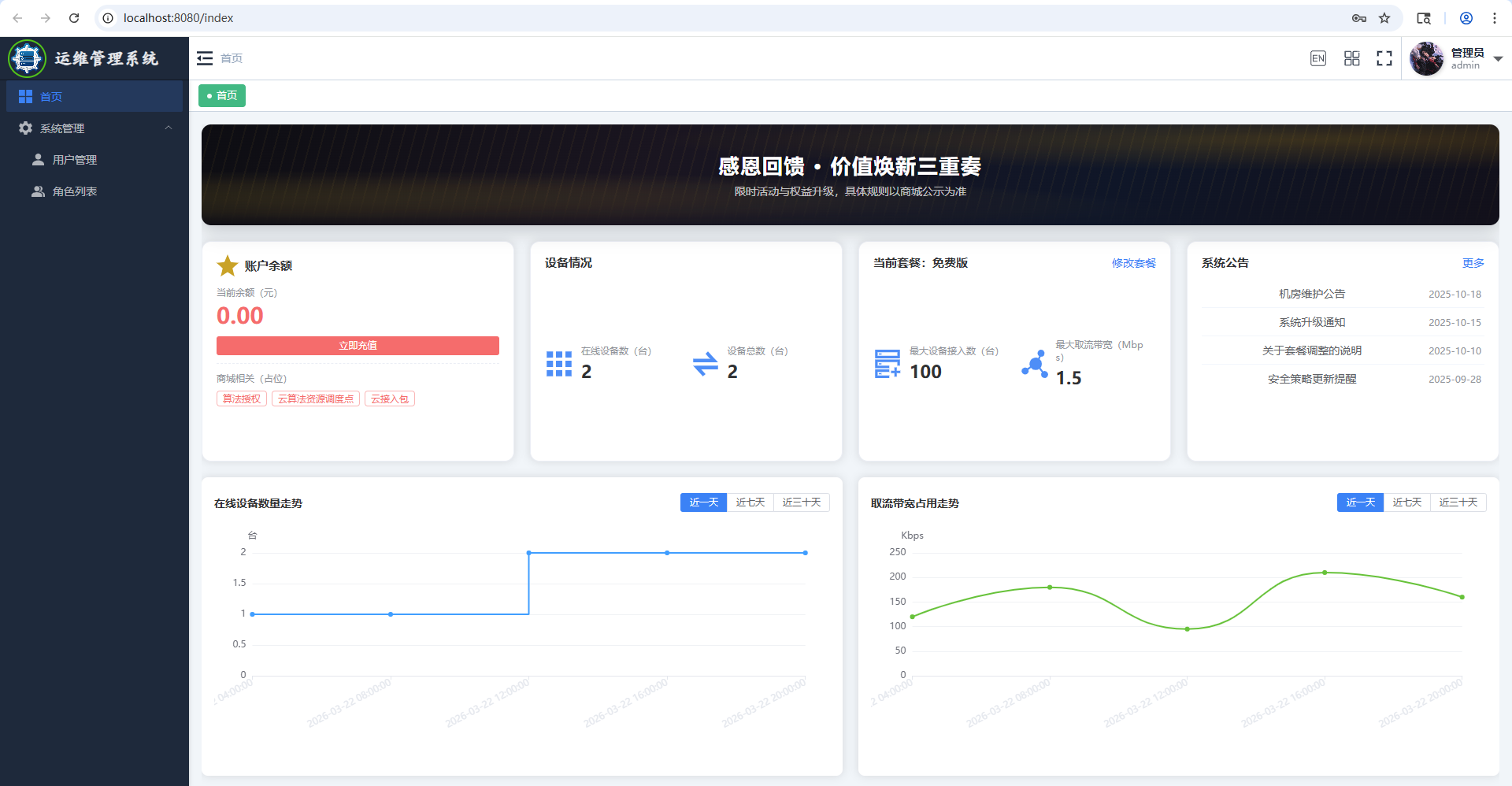Viewport: 1512px width, 786px height.
Task: Click the max device access icon
Action: coord(888,364)
